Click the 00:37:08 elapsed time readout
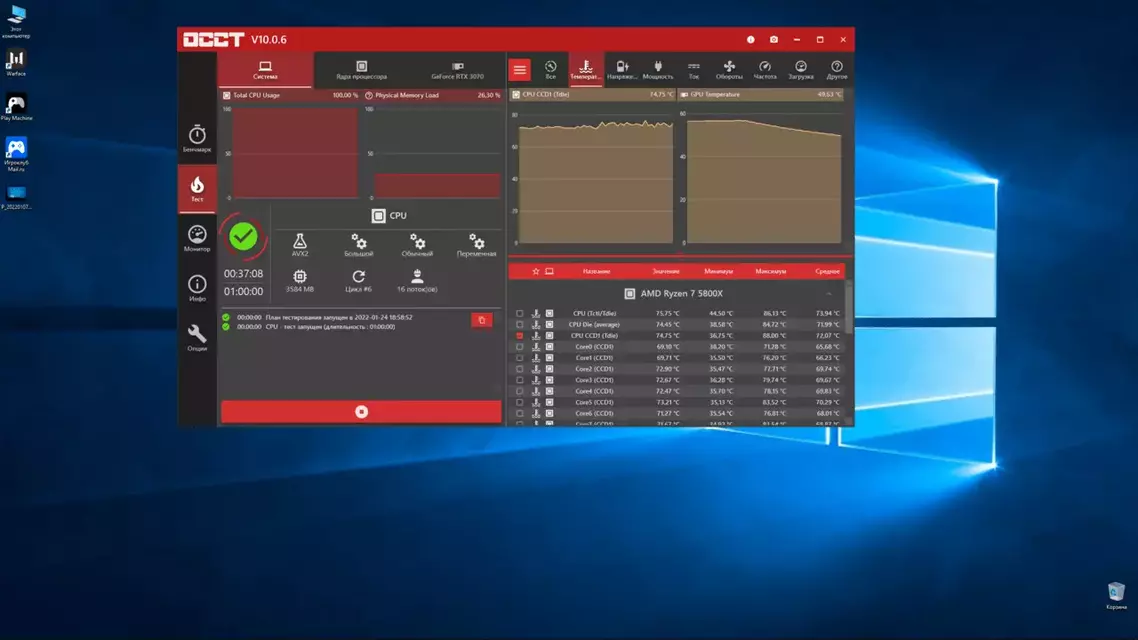1138x640 pixels. 243,274
